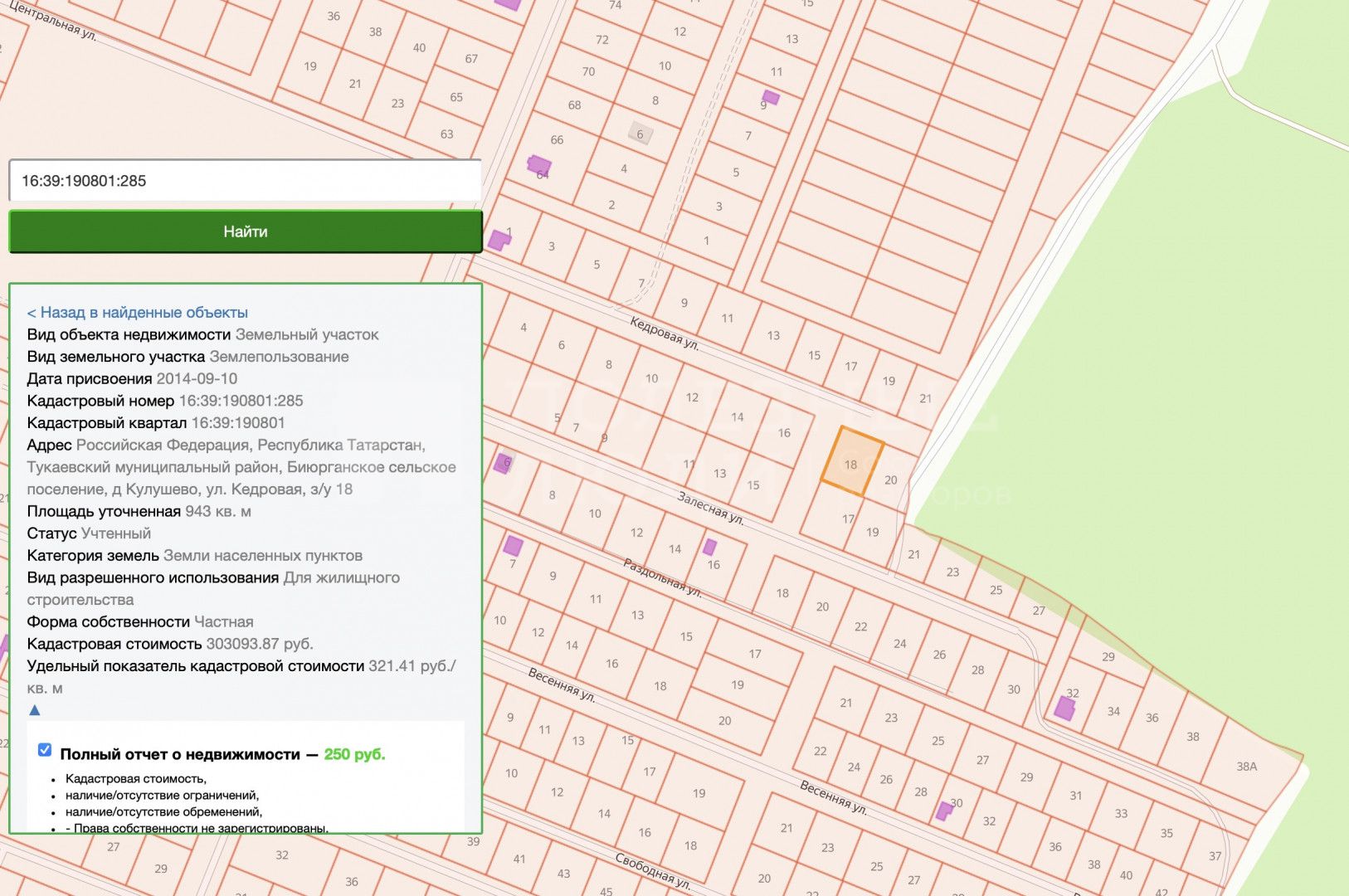Screen dimensions: 1349x896
Task: Select parcel numbered 72
Action: coord(602,40)
